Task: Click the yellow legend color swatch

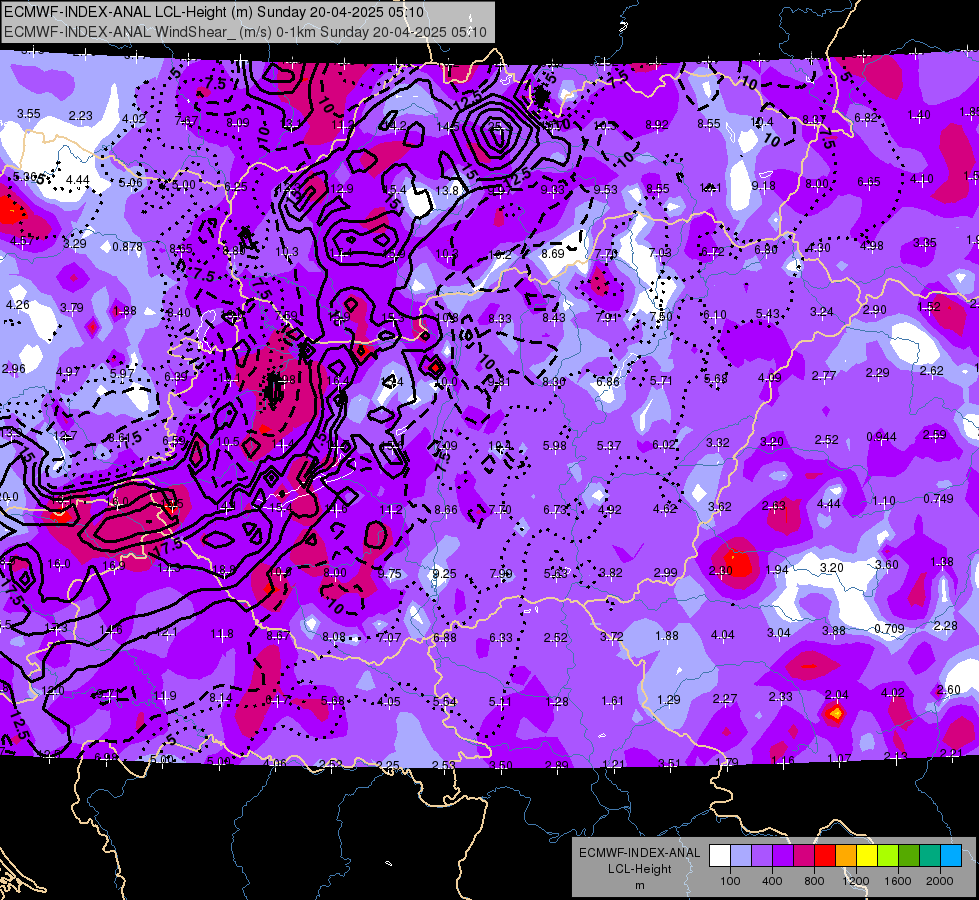Action: pyautogui.click(x=867, y=856)
